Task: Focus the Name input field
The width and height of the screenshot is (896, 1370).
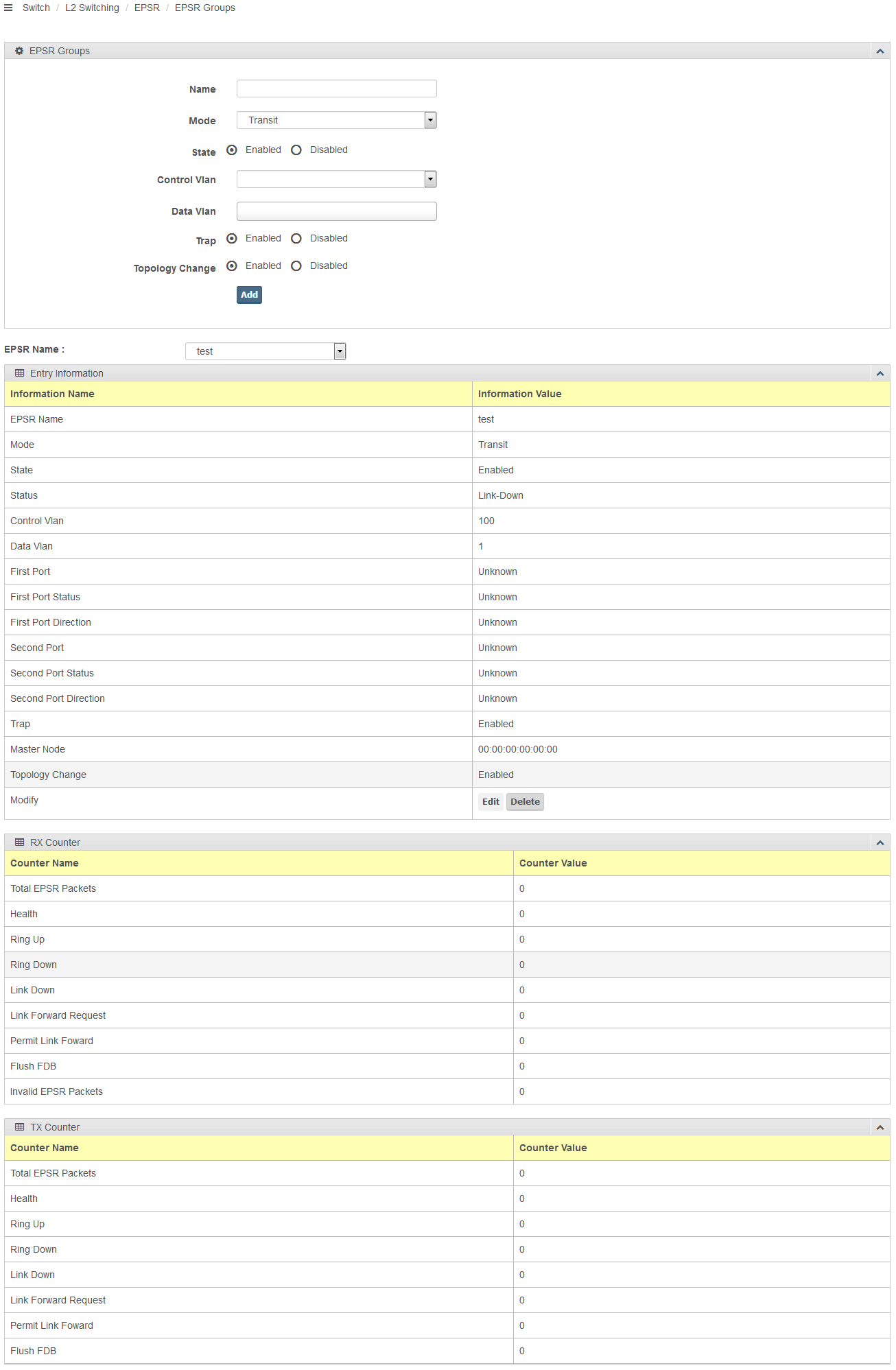Action: [336, 88]
